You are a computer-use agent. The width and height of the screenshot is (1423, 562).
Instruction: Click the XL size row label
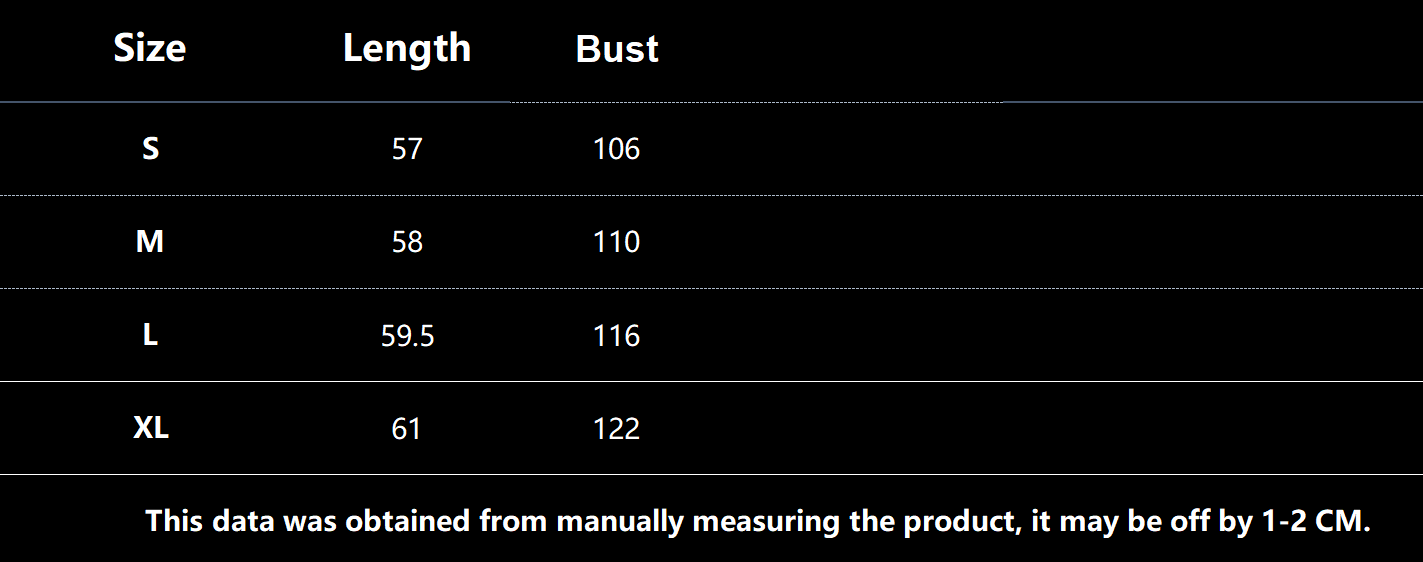151,428
